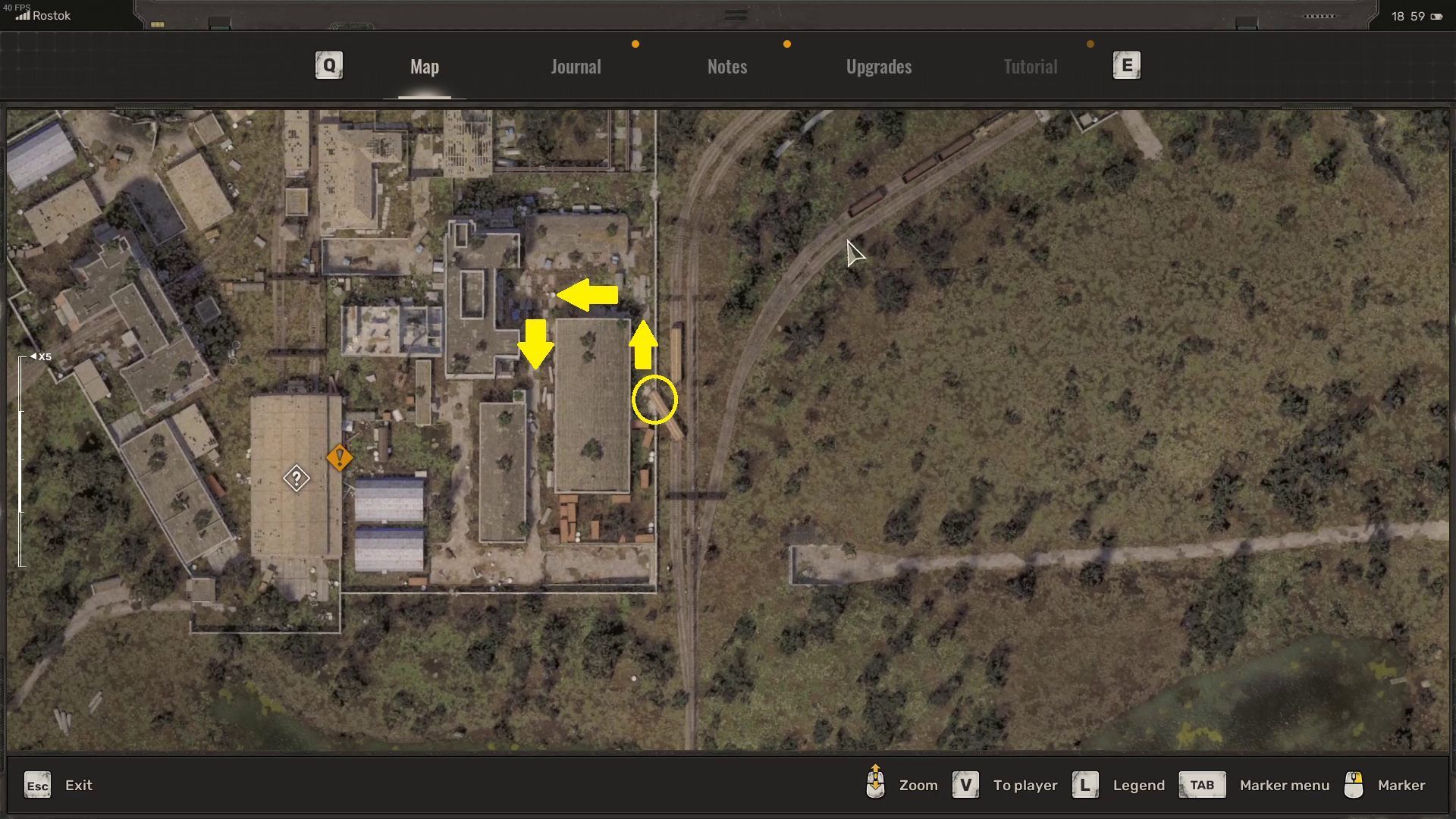Click the mouse scroll Zoom icon
The height and width of the screenshot is (819, 1456).
click(875, 783)
